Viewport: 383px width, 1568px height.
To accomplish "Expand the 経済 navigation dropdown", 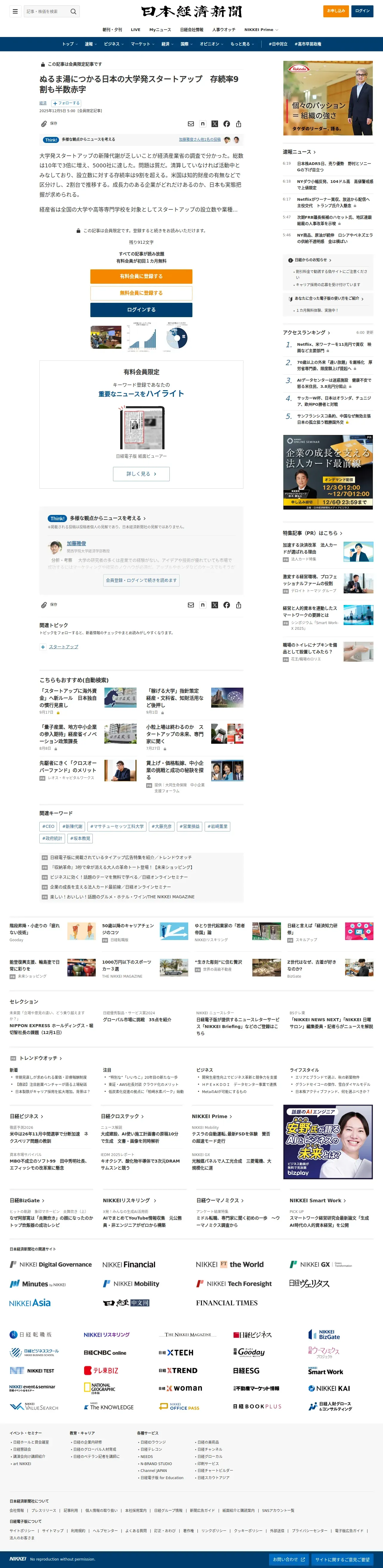I will click(x=167, y=44).
